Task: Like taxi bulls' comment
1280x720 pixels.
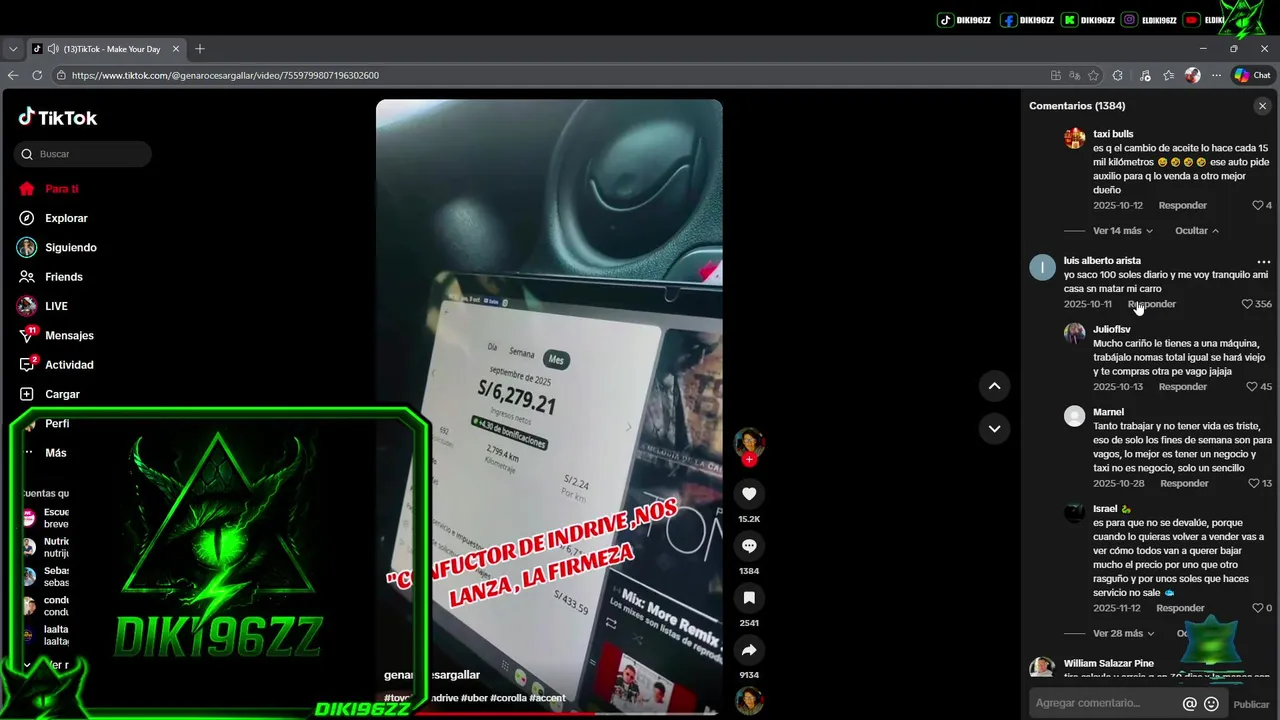Action: (1258, 205)
